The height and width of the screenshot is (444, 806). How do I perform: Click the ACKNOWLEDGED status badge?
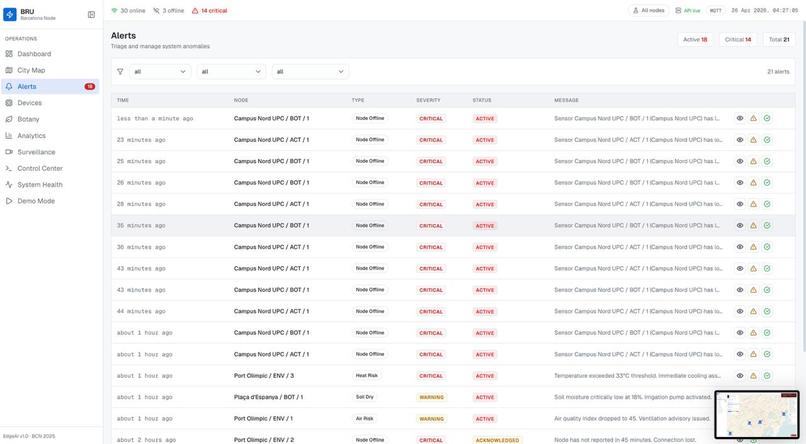497,440
